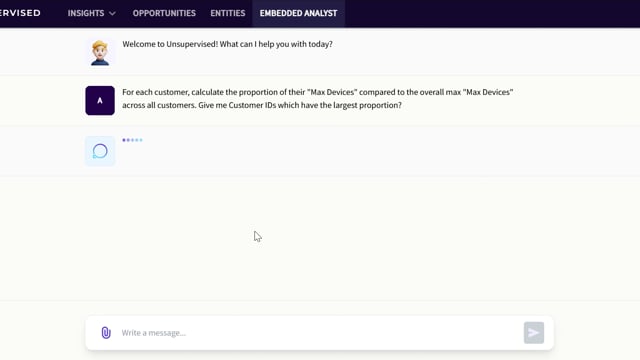This screenshot has width=640, height=360.
Task: Click the welcome message text
Action: pos(227,44)
